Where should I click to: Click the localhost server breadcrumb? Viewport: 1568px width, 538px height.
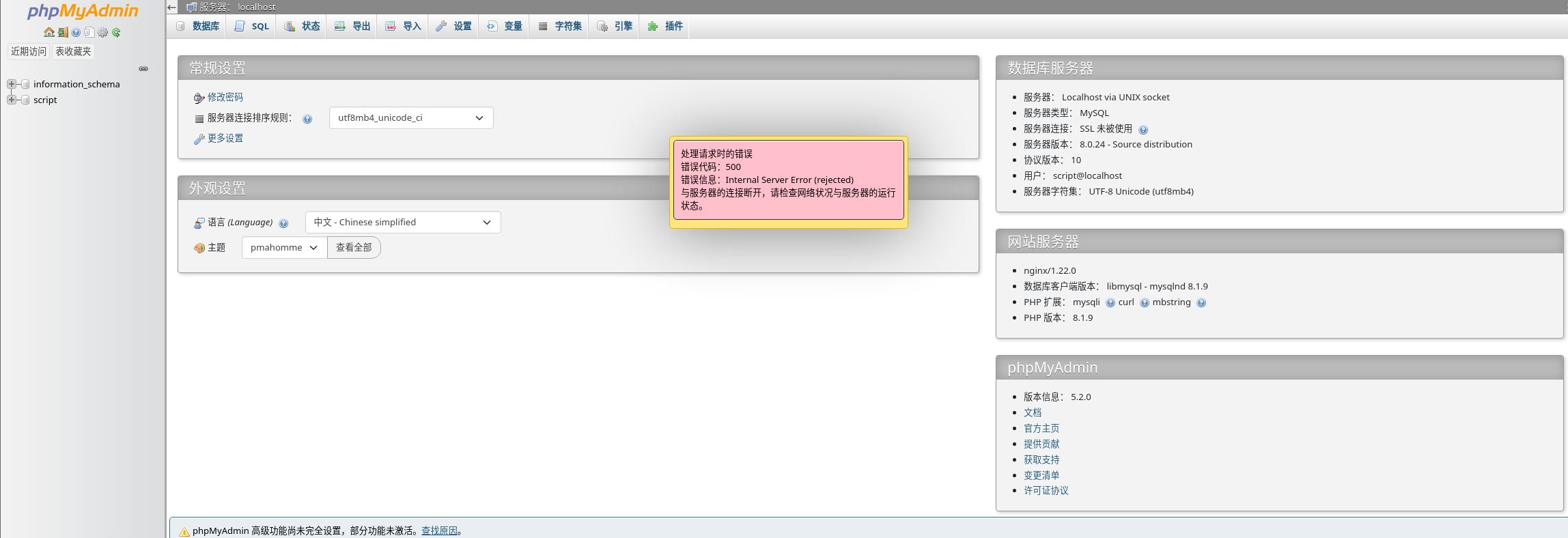pyautogui.click(x=238, y=7)
